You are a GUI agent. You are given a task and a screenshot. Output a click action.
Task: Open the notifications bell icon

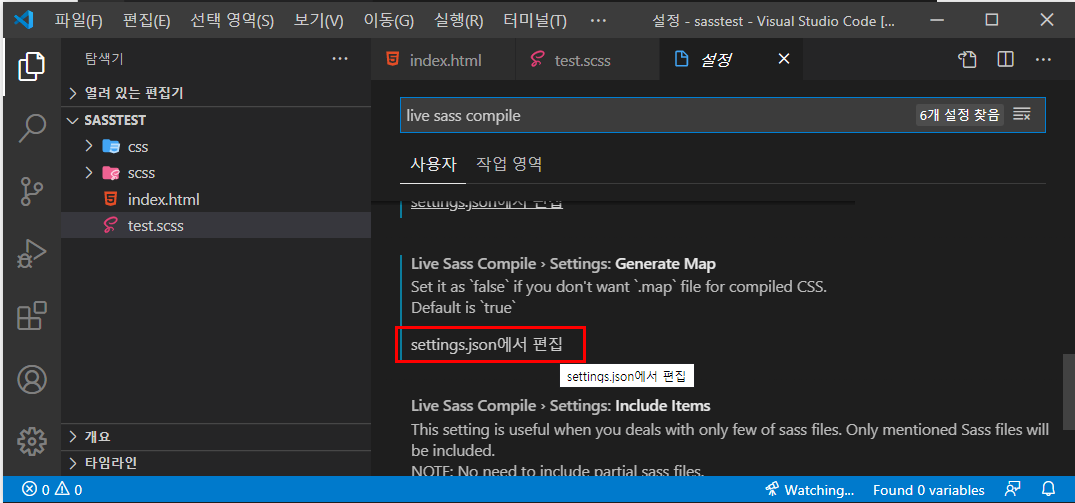pyautogui.click(x=1048, y=489)
